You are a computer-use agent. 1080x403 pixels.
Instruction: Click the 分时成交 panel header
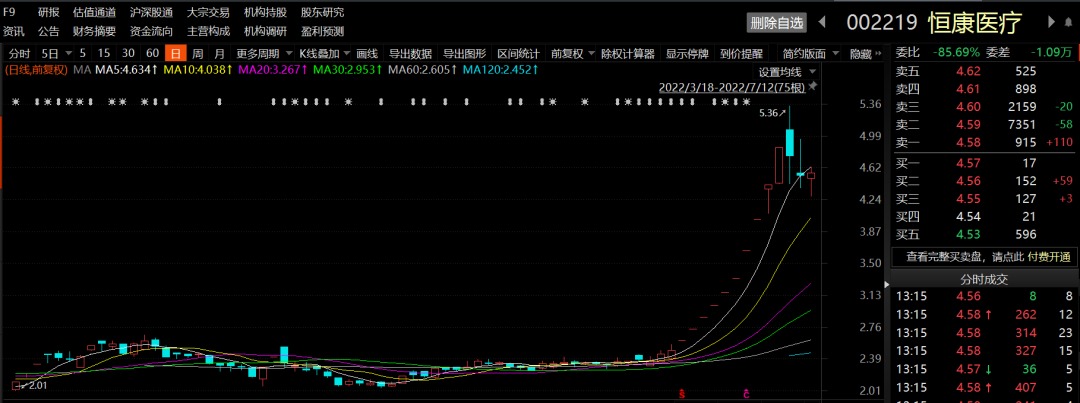tap(984, 280)
